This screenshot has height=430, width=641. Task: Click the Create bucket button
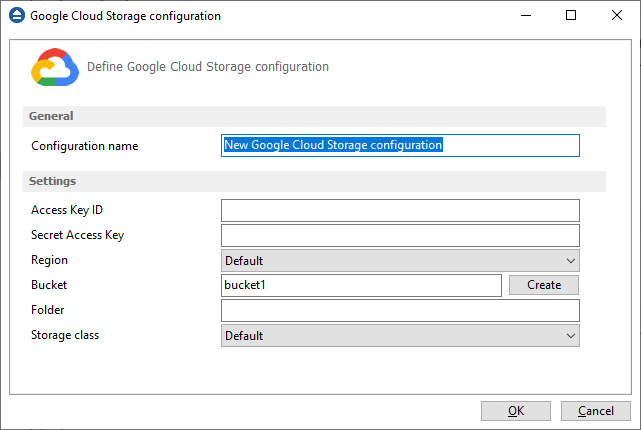point(544,285)
